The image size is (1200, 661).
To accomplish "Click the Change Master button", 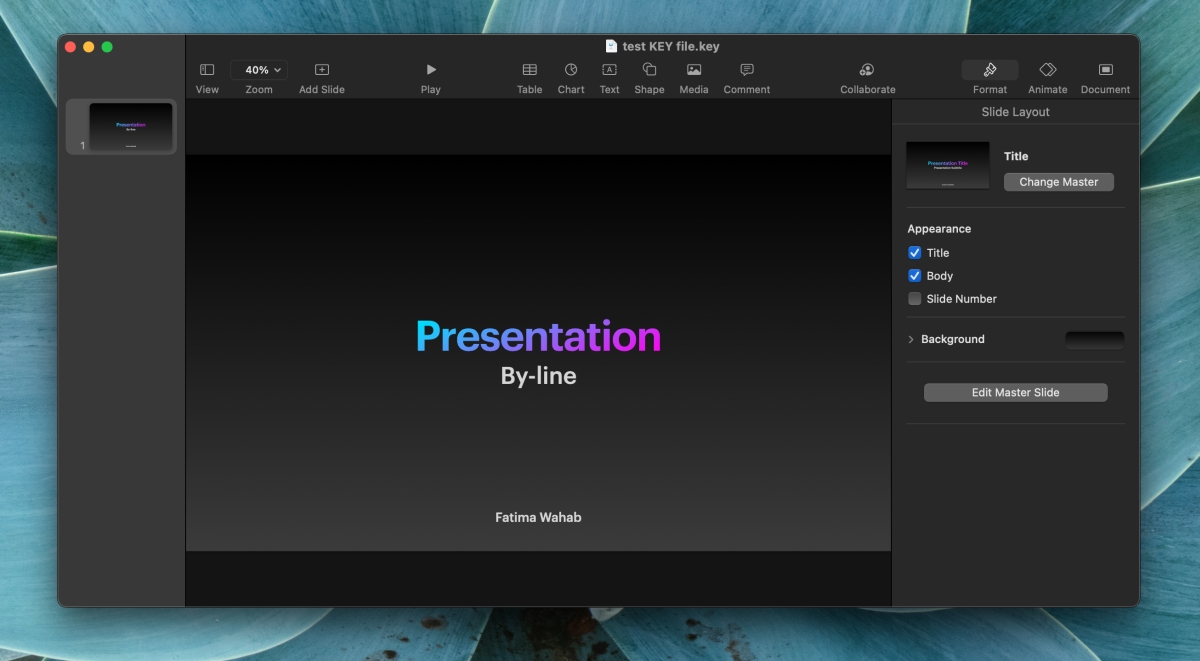I will click(x=1058, y=182).
